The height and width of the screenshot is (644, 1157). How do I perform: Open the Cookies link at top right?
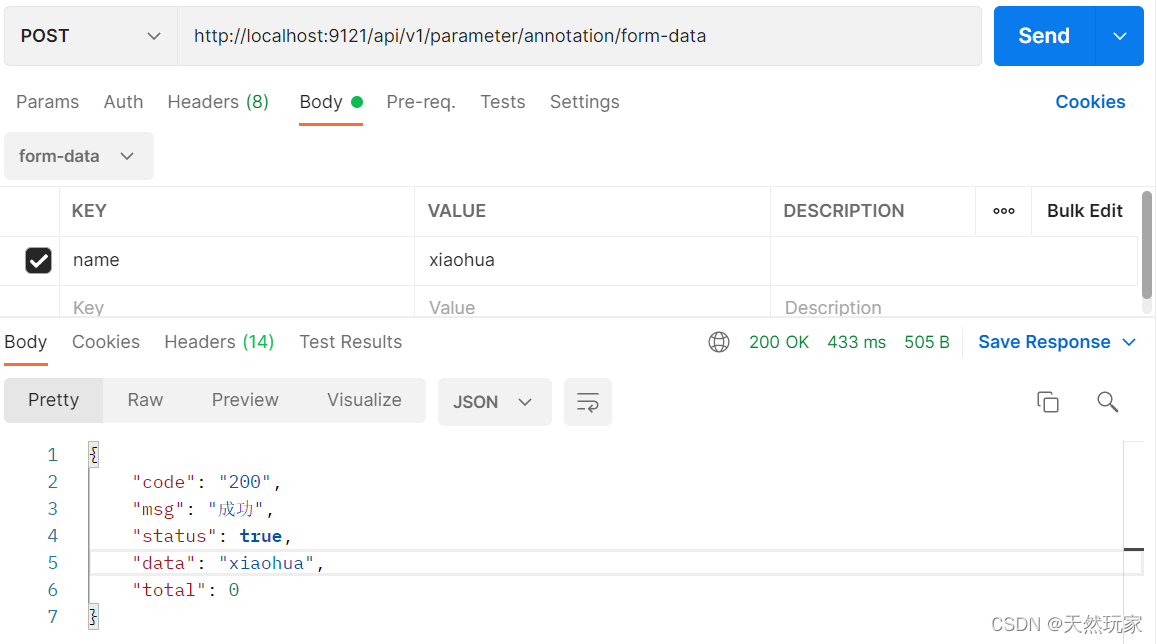coord(1090,102)
